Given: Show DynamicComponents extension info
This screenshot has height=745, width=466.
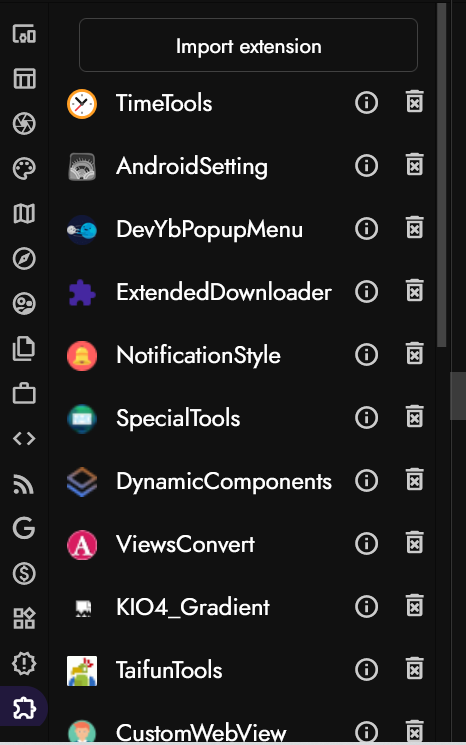Looking at the screenshot, I should click(366, 480).
